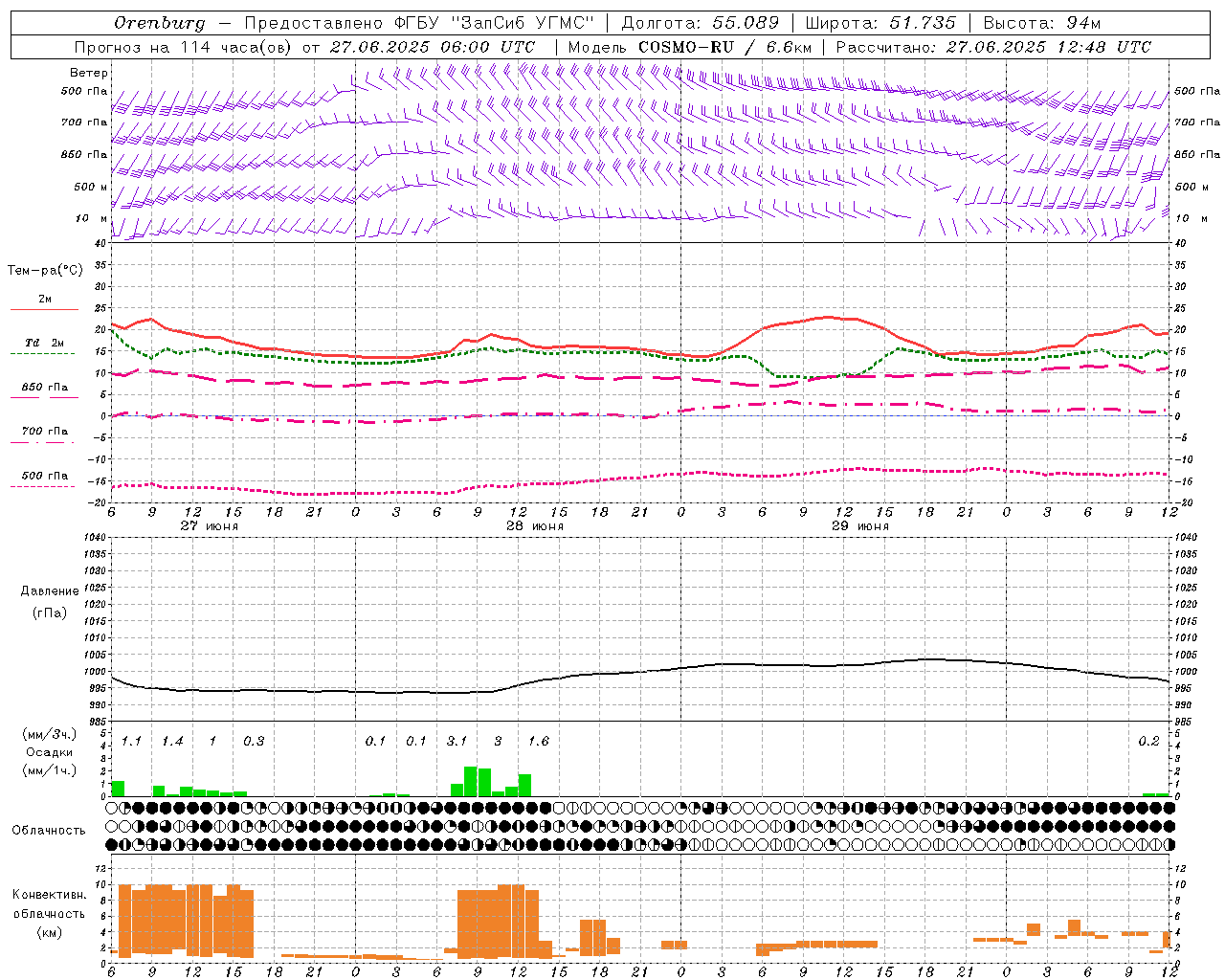
Task: Click the station name Orenburg in the header
Action: point(159,23)
